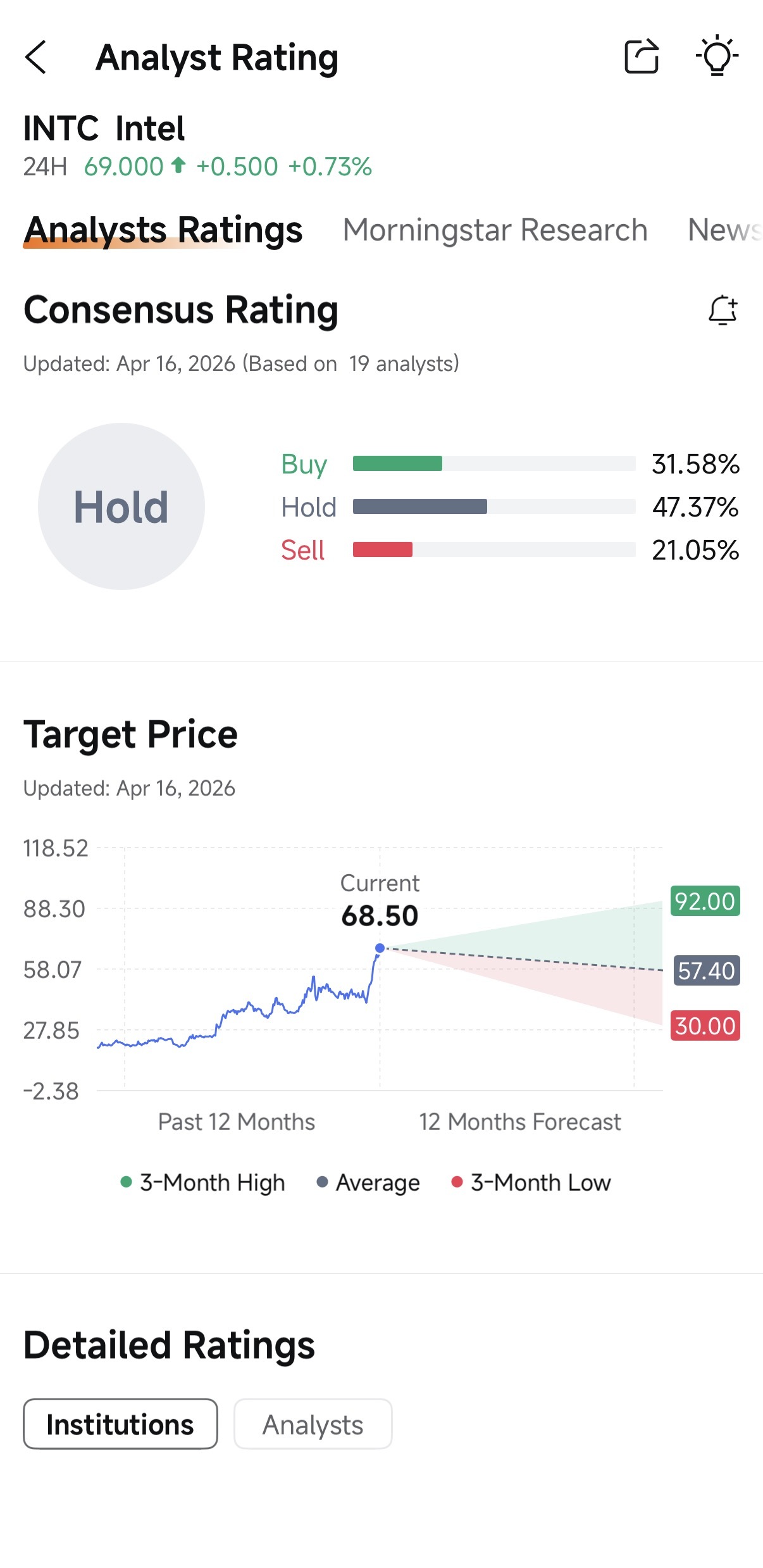Viewport: 763px width, 1568px height.
Task: Select the Institutions filter
Action: point(120,1424)
